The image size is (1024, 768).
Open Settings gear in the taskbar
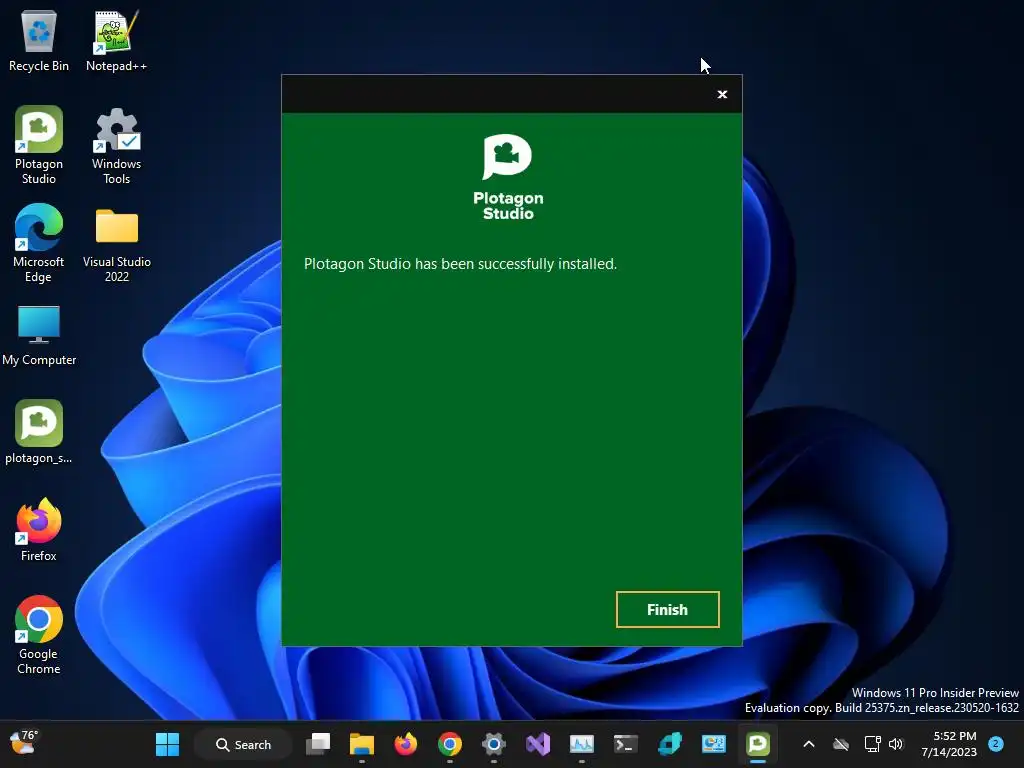click(x=494, y=744)
